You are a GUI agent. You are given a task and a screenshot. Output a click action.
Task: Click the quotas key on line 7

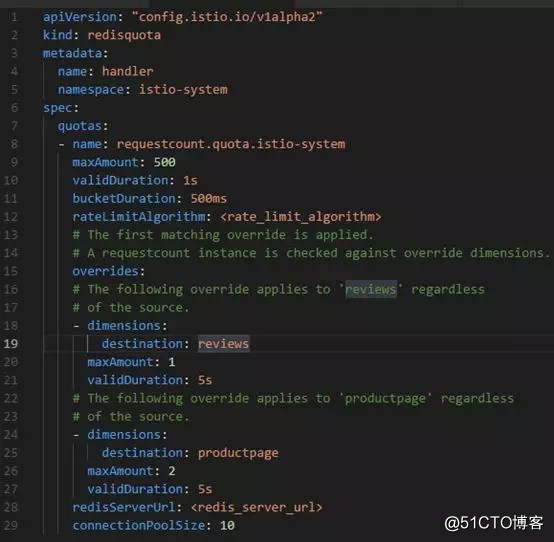tap(80, 126)
